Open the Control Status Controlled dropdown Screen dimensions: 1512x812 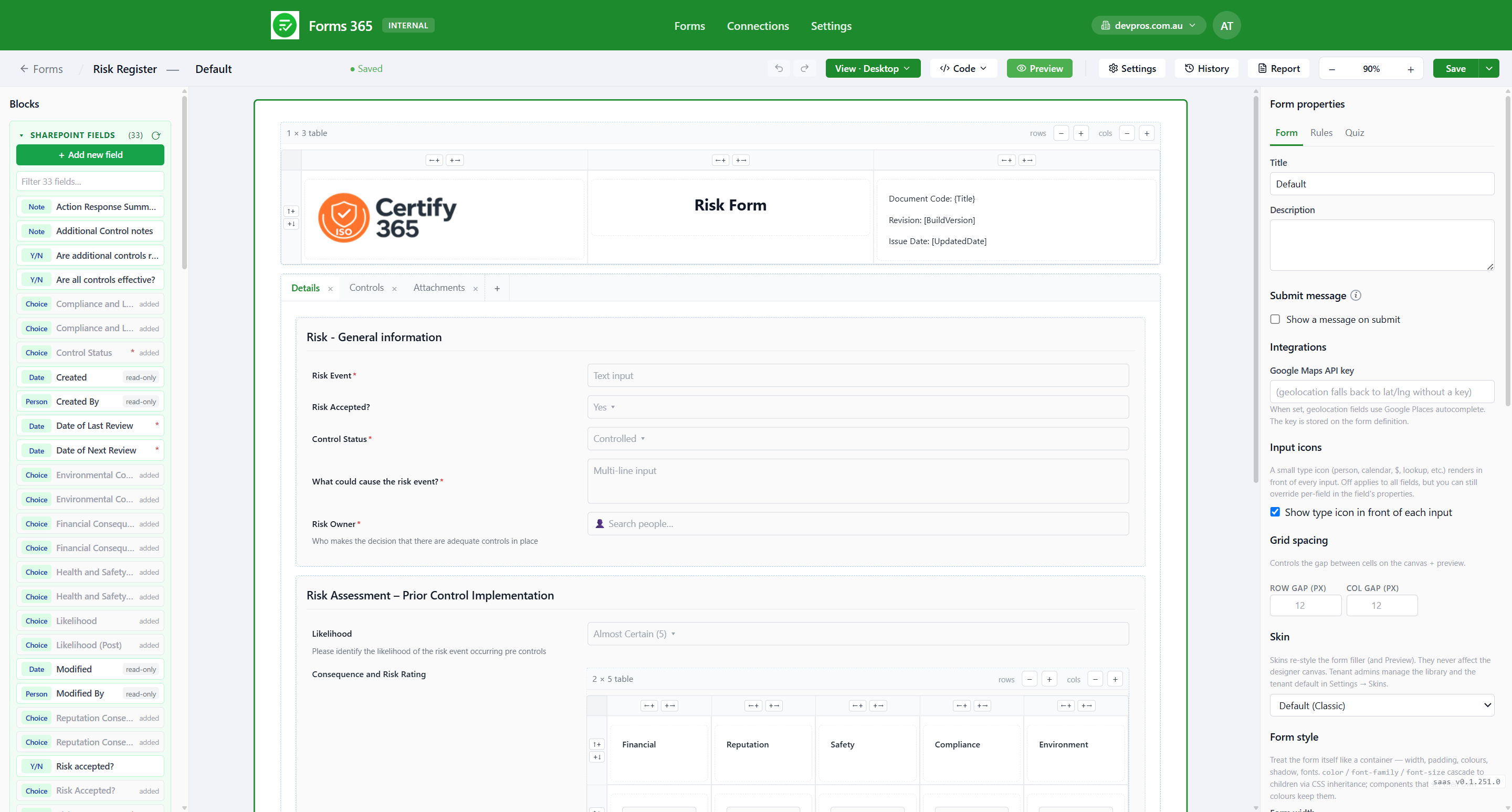[x=857, y=439]
